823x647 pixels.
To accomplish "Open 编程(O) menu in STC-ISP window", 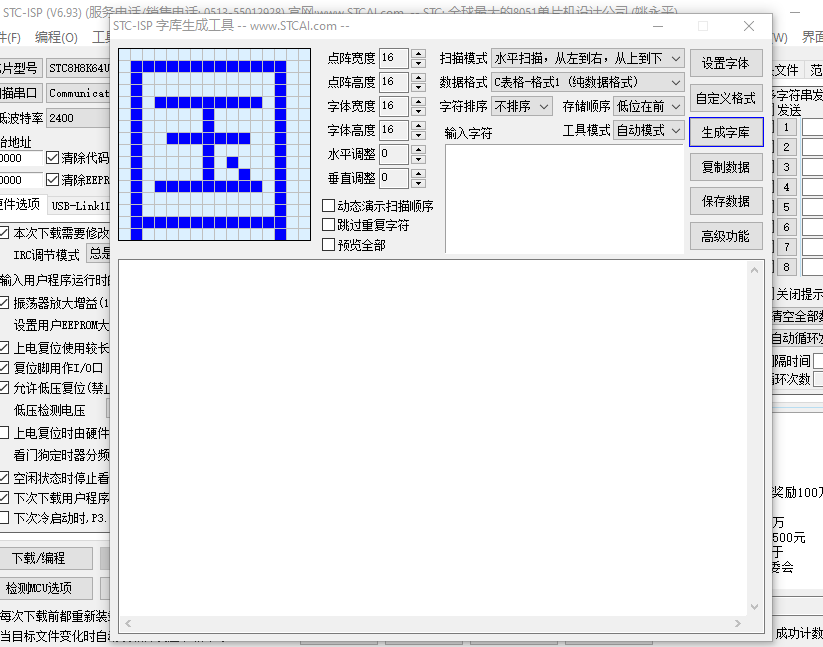I will (x=56, y=37).
